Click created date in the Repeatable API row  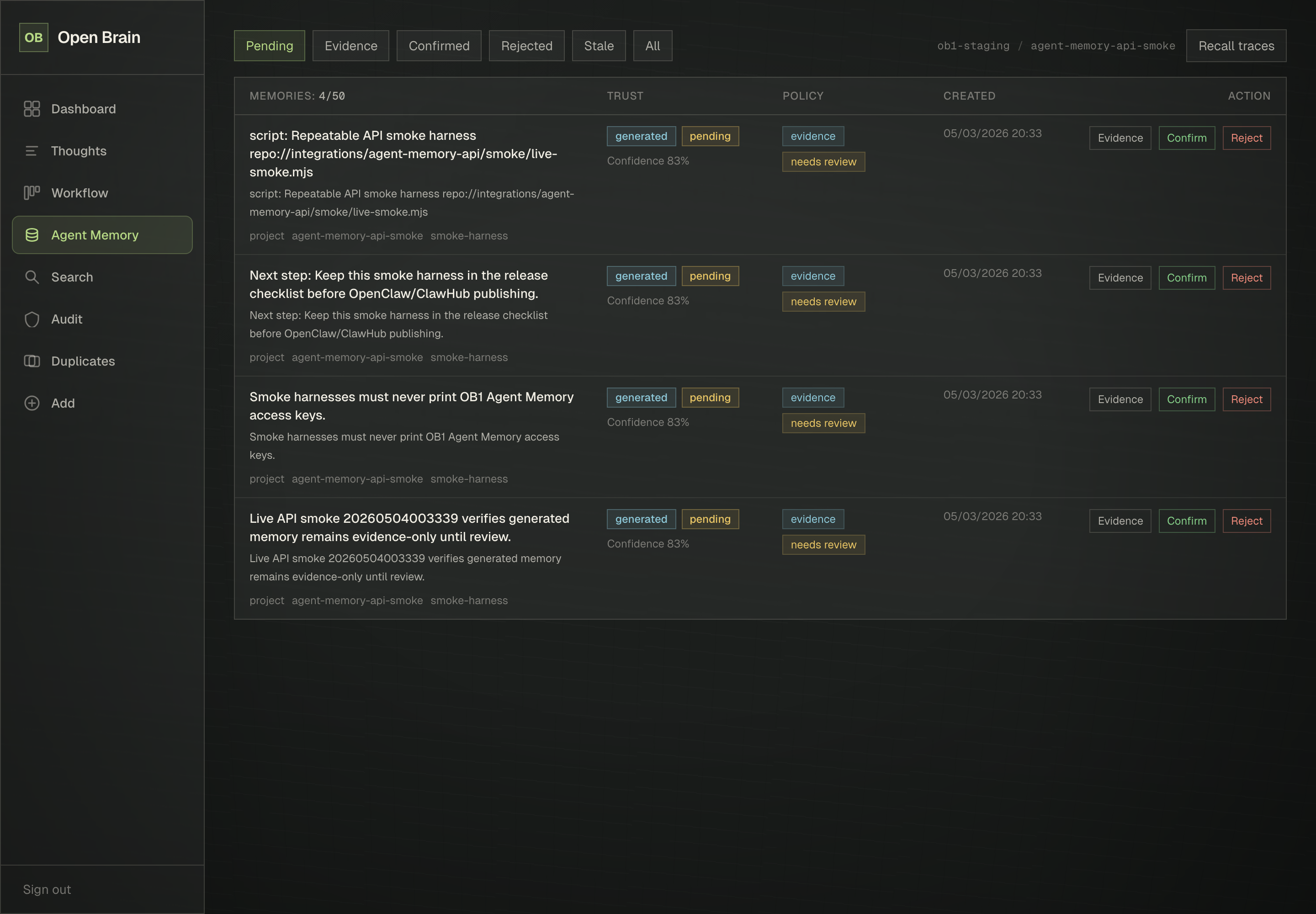coord(992,133)
